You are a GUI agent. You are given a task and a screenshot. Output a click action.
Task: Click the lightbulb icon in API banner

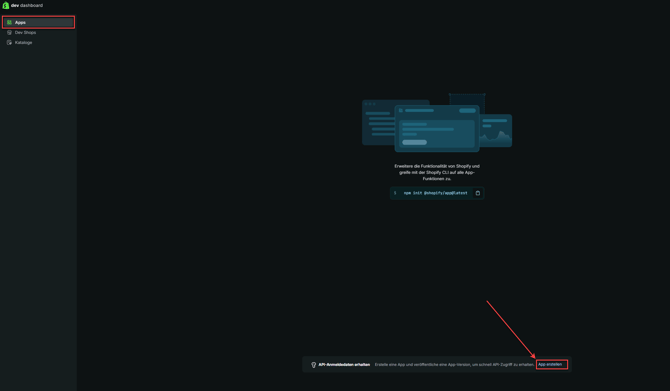pyautogui.click(x=314, y=365)
